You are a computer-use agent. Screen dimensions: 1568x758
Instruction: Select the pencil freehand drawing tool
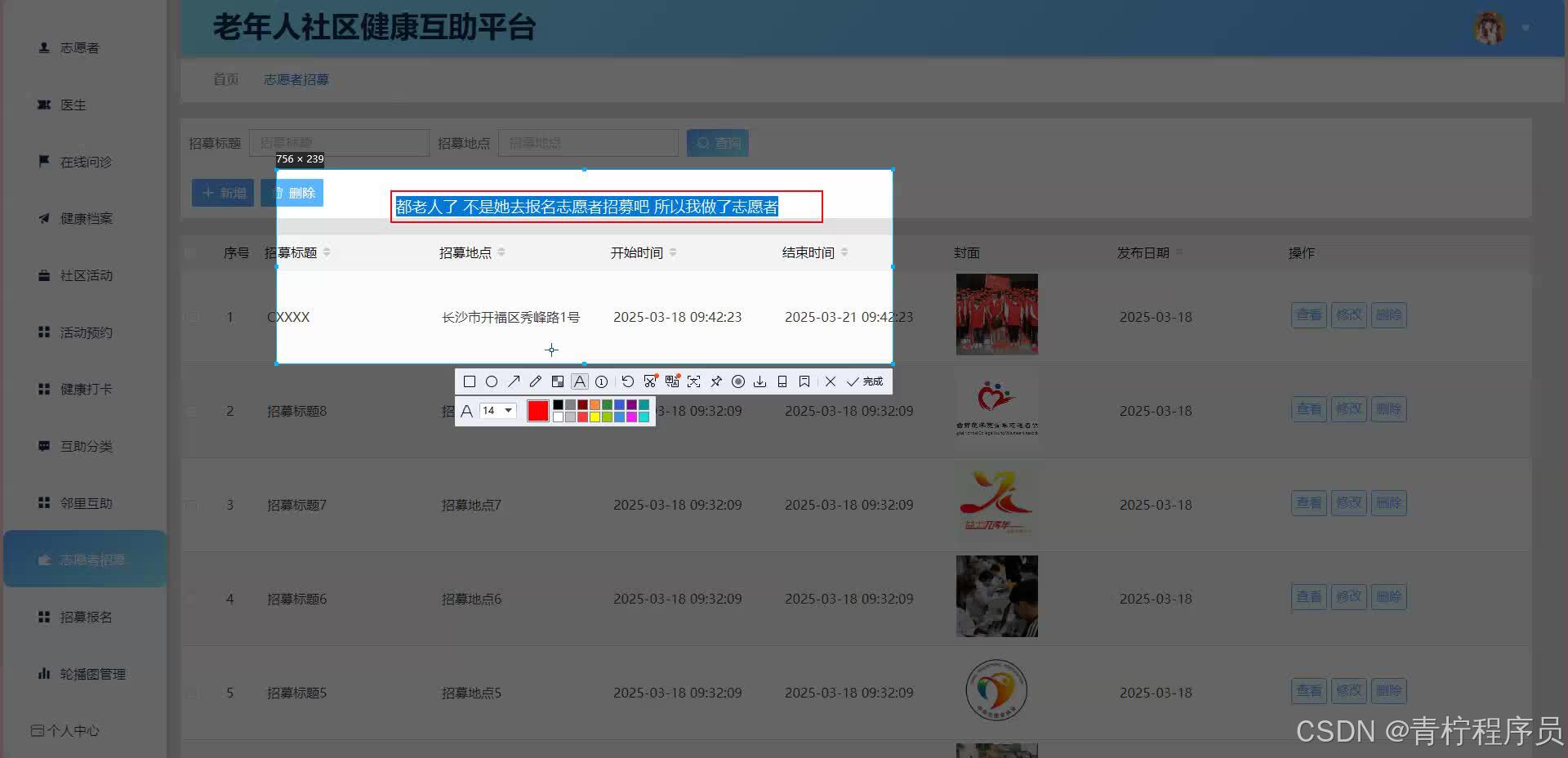coord(535,381)
